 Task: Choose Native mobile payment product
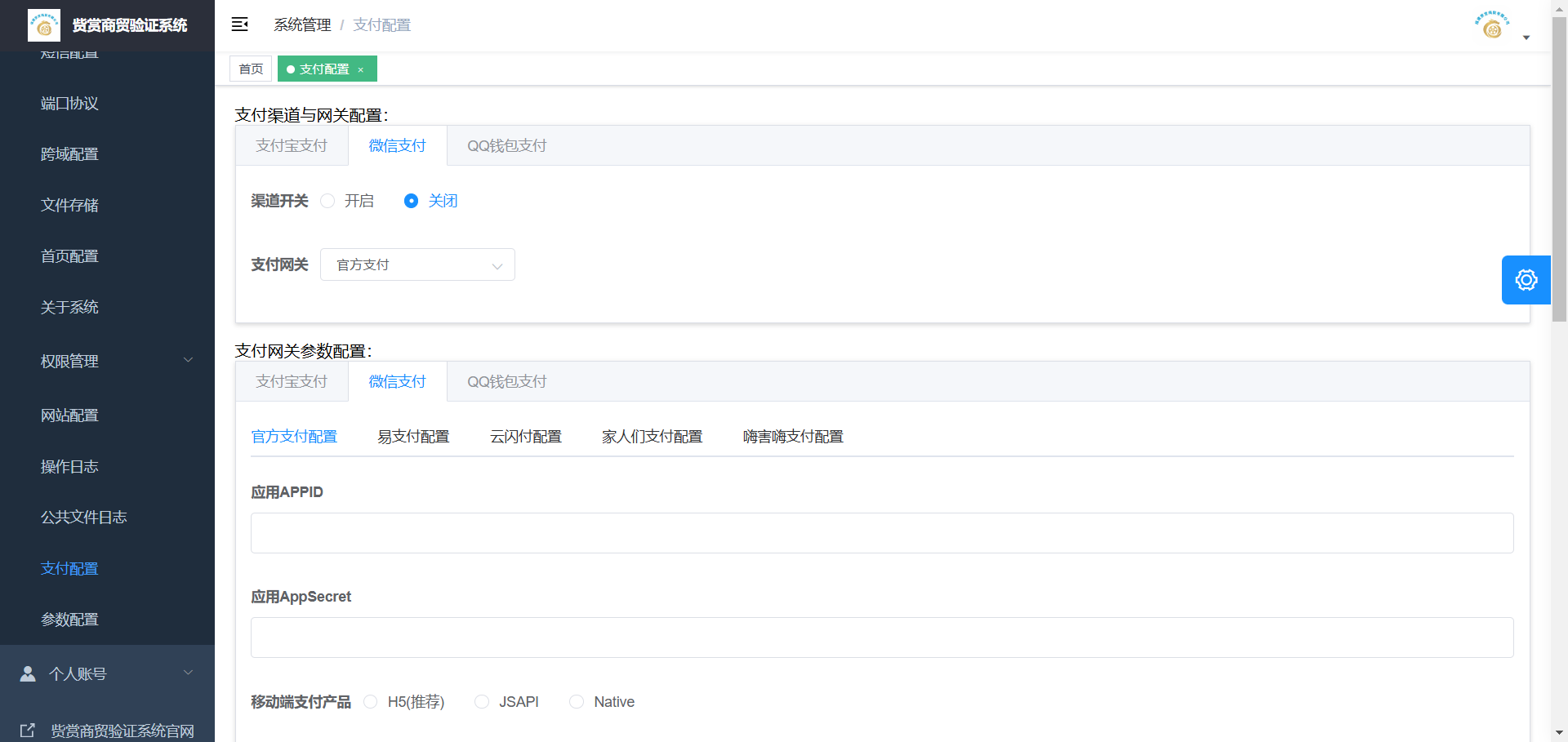click(577, 702)
